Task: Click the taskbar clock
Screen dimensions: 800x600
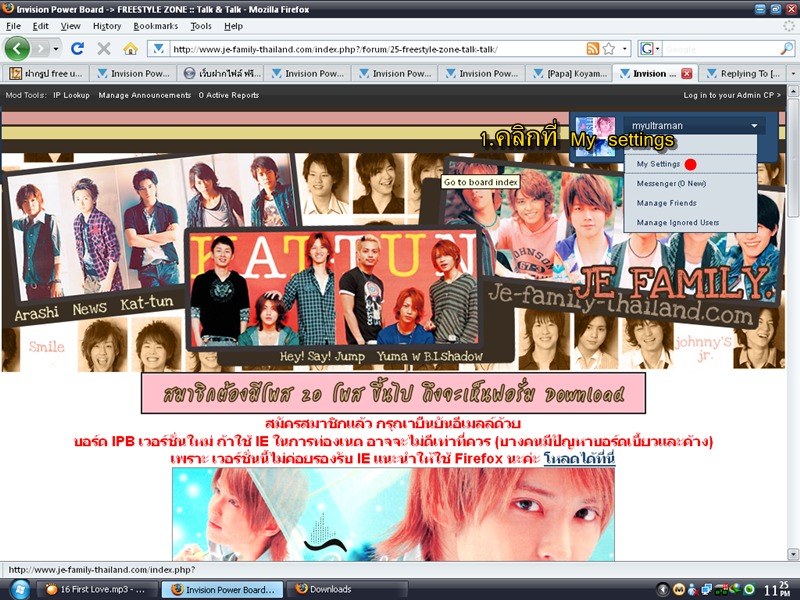Action: click(x=777, y=589)
